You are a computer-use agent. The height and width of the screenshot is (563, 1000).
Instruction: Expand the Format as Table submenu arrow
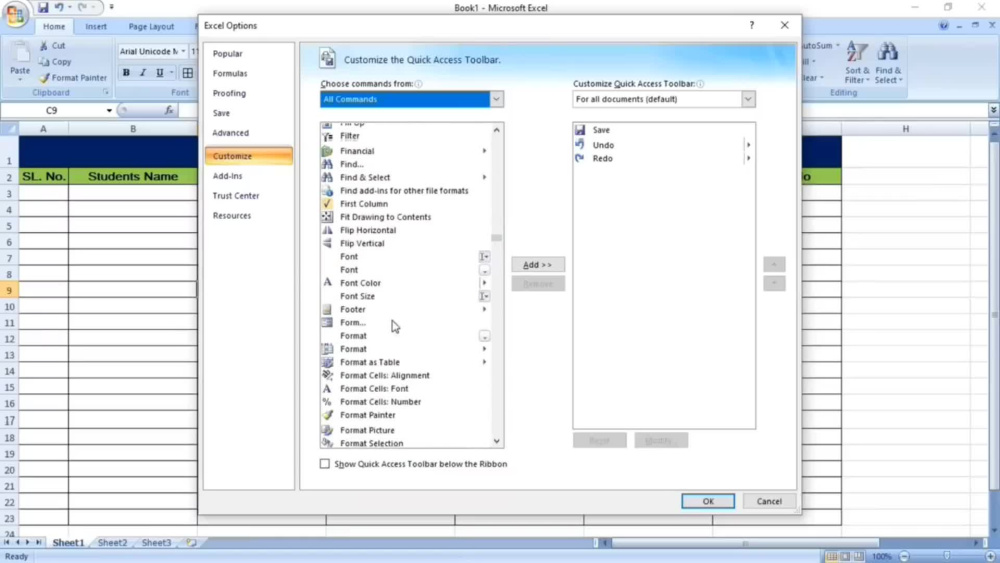pyautogui.click(x=484, y=362)
